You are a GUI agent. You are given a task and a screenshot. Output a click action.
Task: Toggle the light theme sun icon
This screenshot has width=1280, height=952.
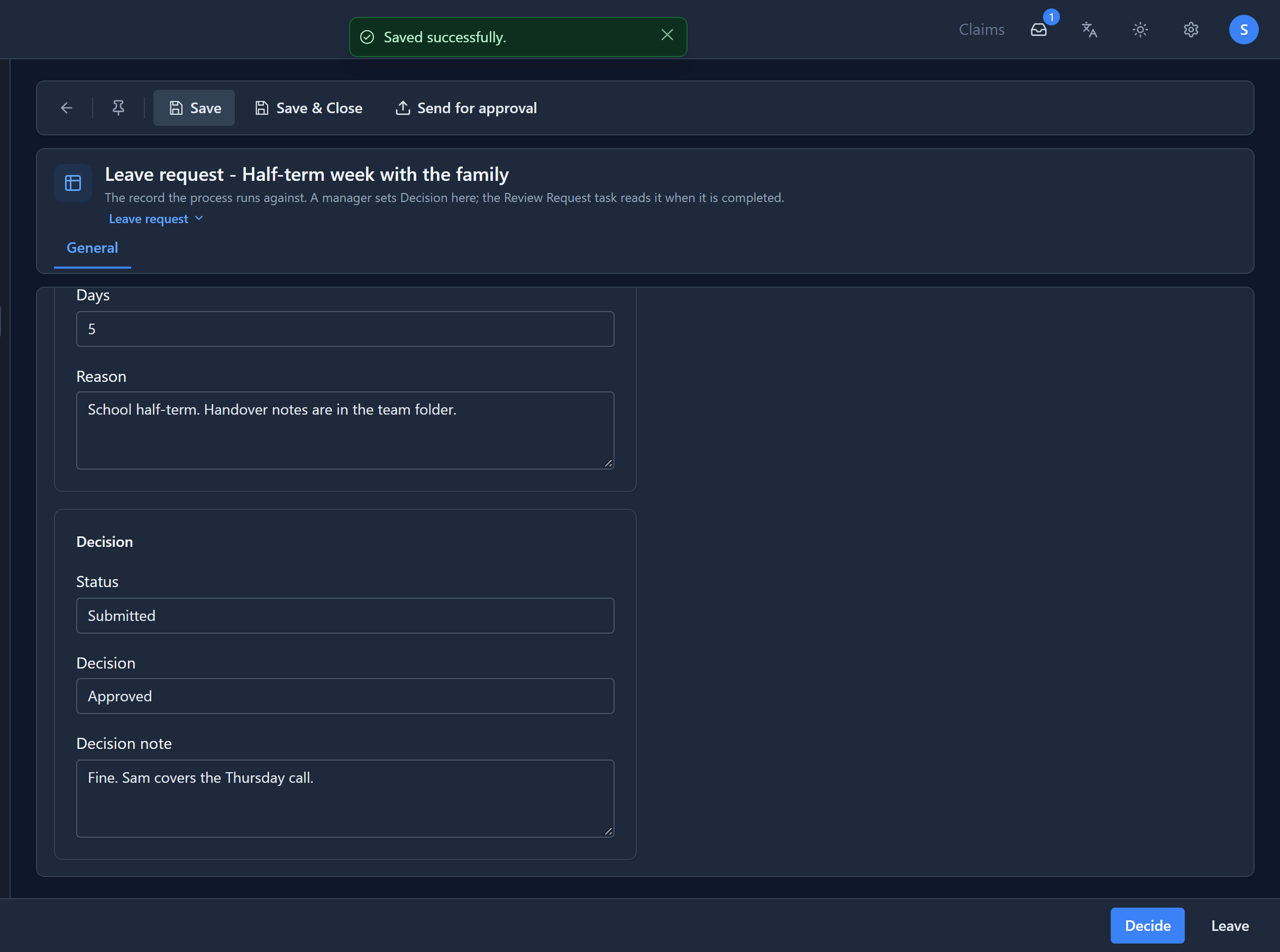click(1140, 29)
